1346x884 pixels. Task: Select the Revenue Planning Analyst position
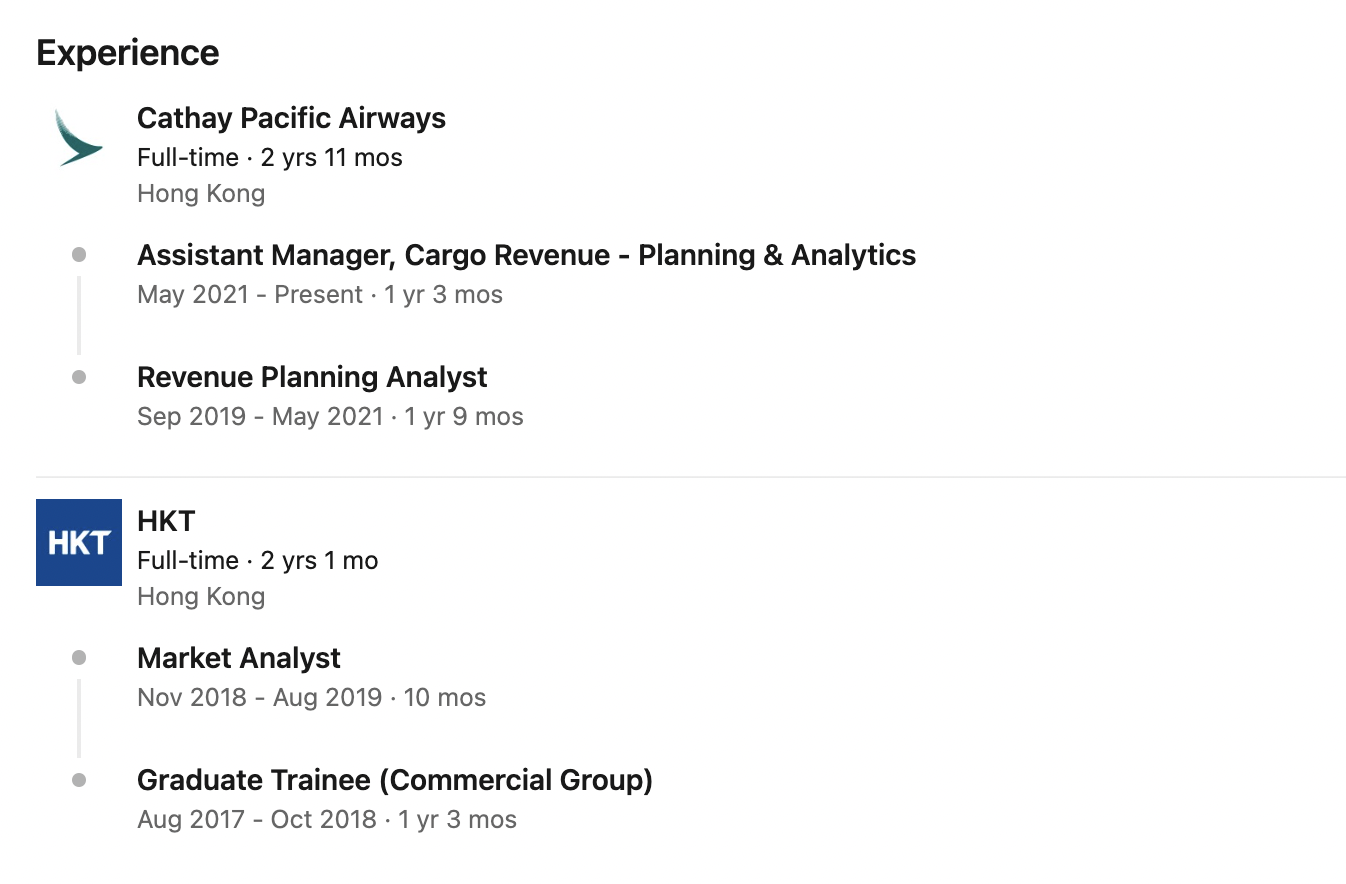pyautogui.click(x=312, y=377)
